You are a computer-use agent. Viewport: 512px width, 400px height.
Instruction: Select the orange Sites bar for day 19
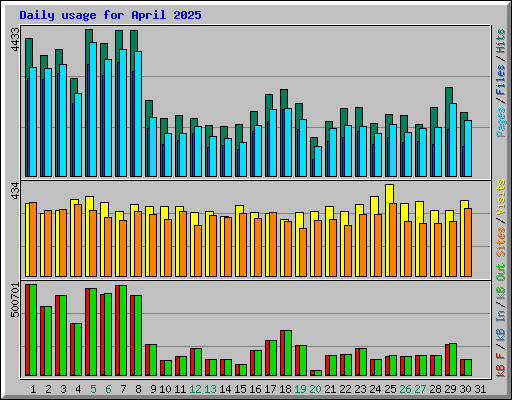pos(303,252)
